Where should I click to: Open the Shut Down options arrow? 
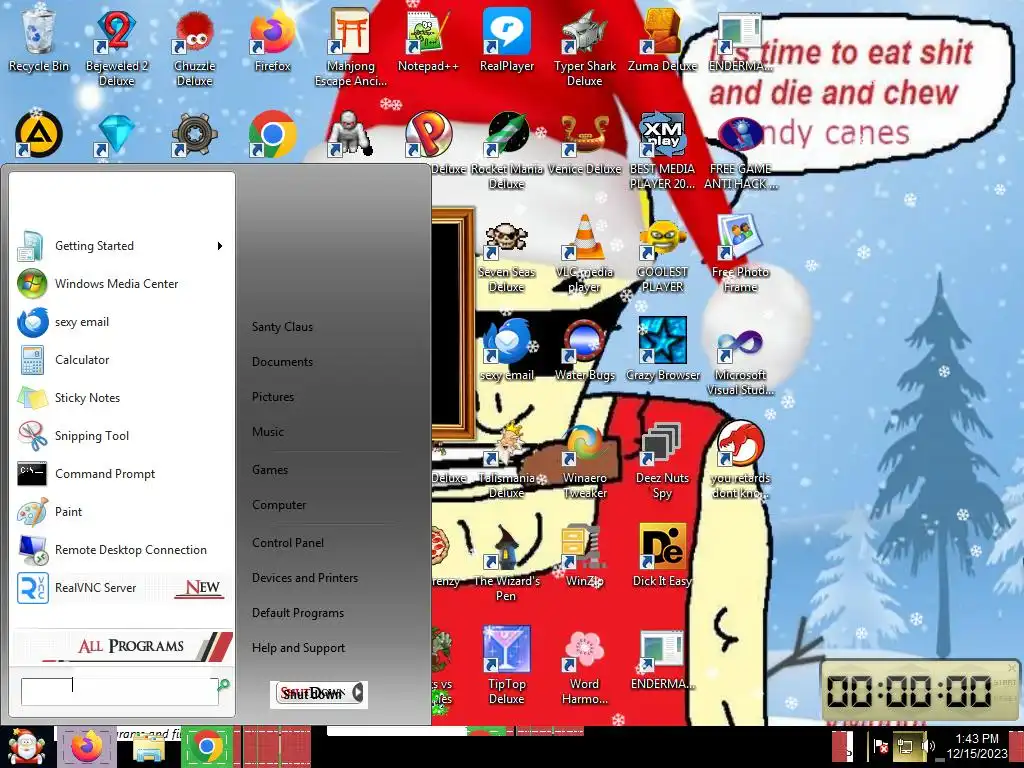coord(358,692)
